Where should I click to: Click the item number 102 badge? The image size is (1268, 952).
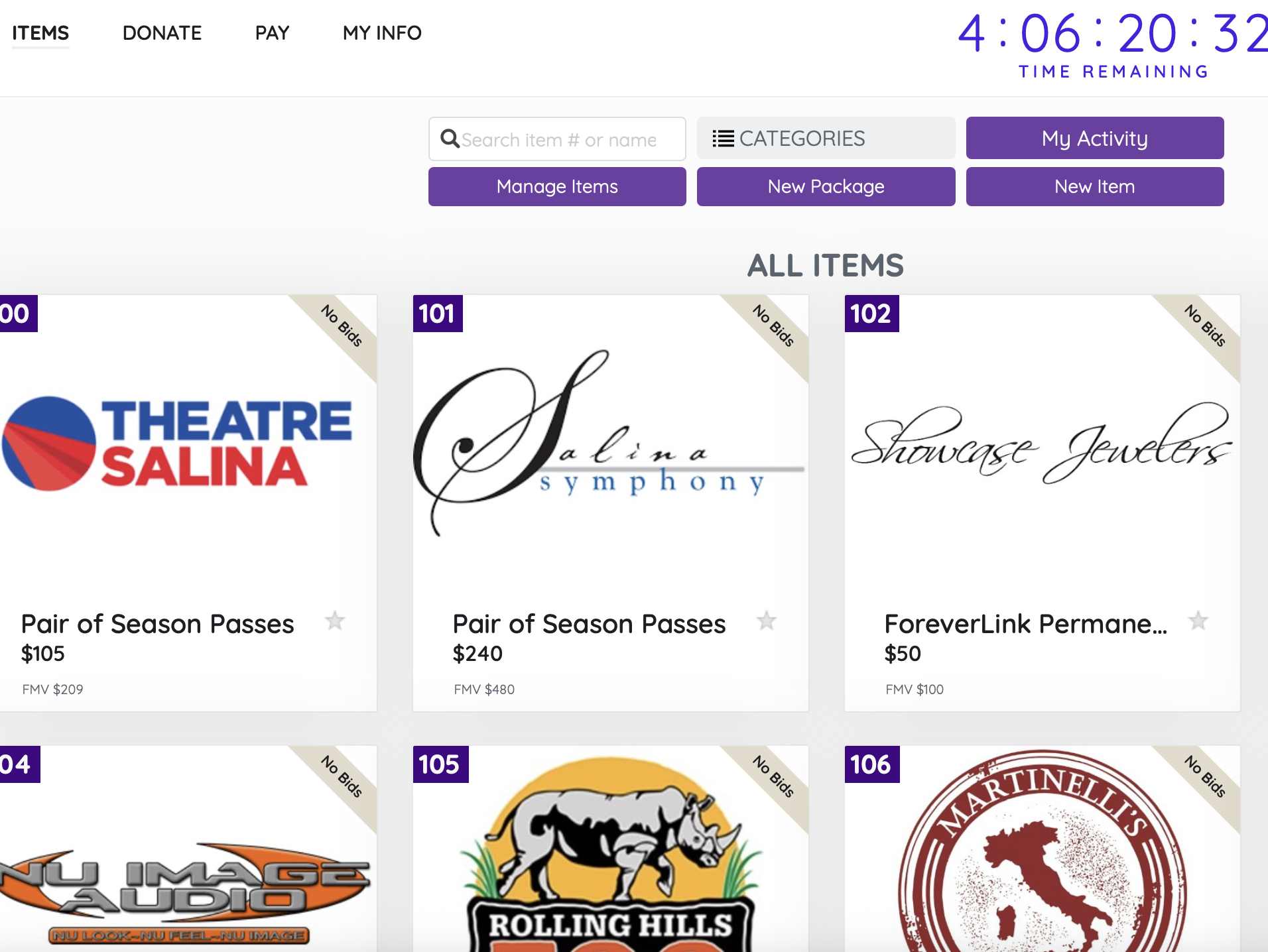871,314
